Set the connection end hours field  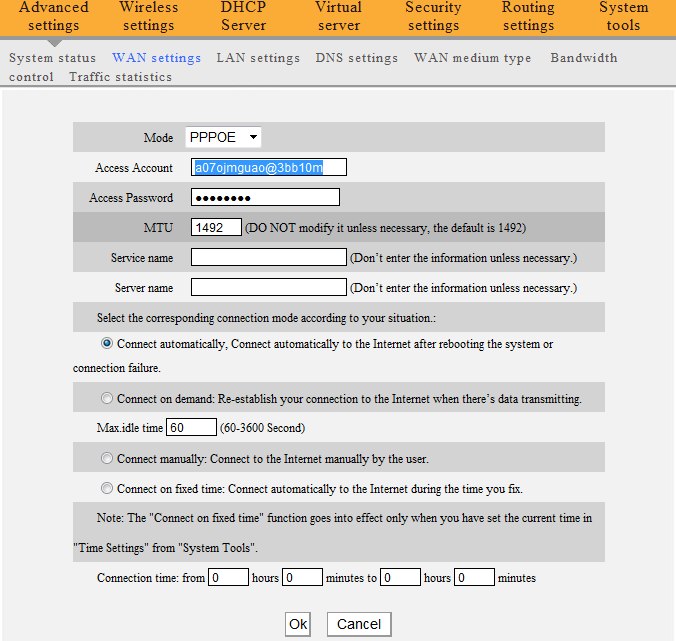click(400, 577)
